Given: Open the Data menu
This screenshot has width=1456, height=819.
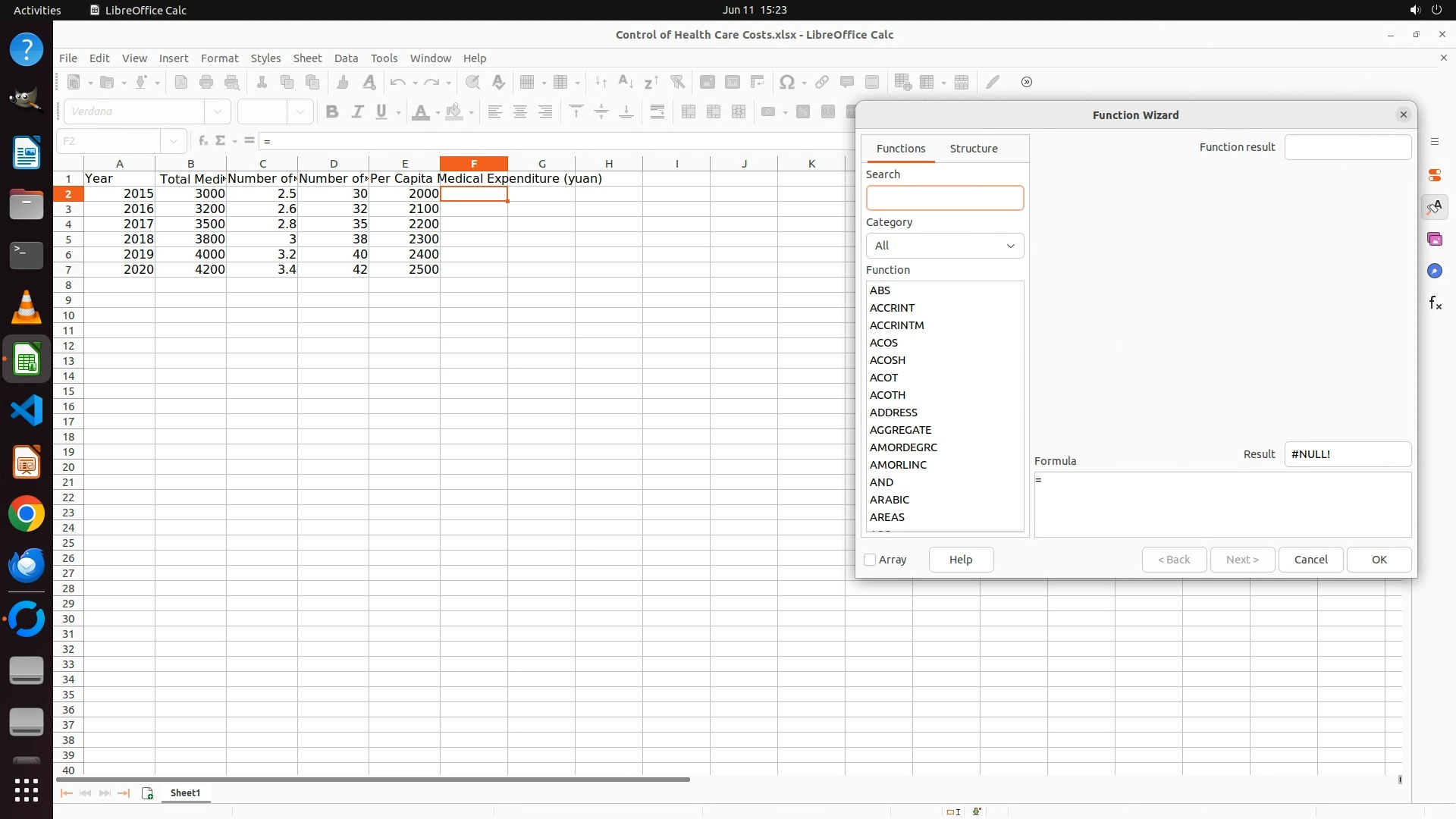Looking at the screenshot, I should [x=346, y=58].
